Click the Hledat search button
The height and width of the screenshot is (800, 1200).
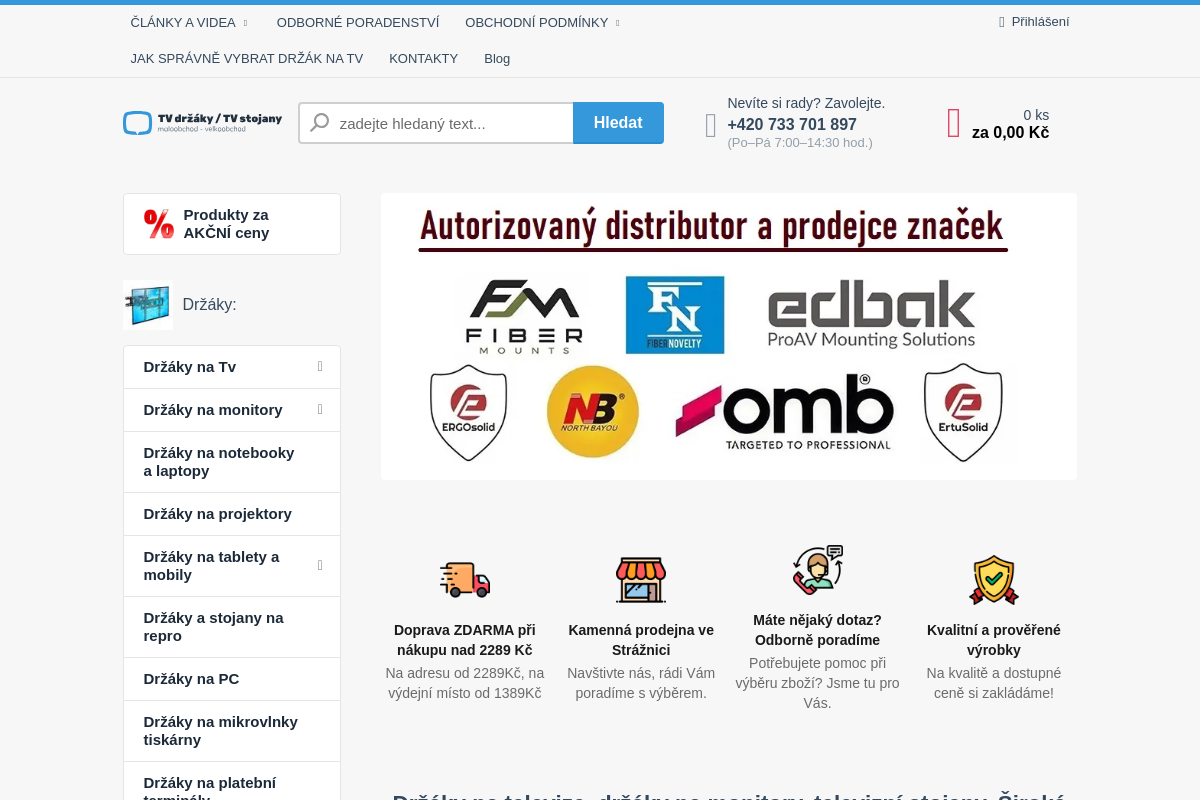coord(618,123)
